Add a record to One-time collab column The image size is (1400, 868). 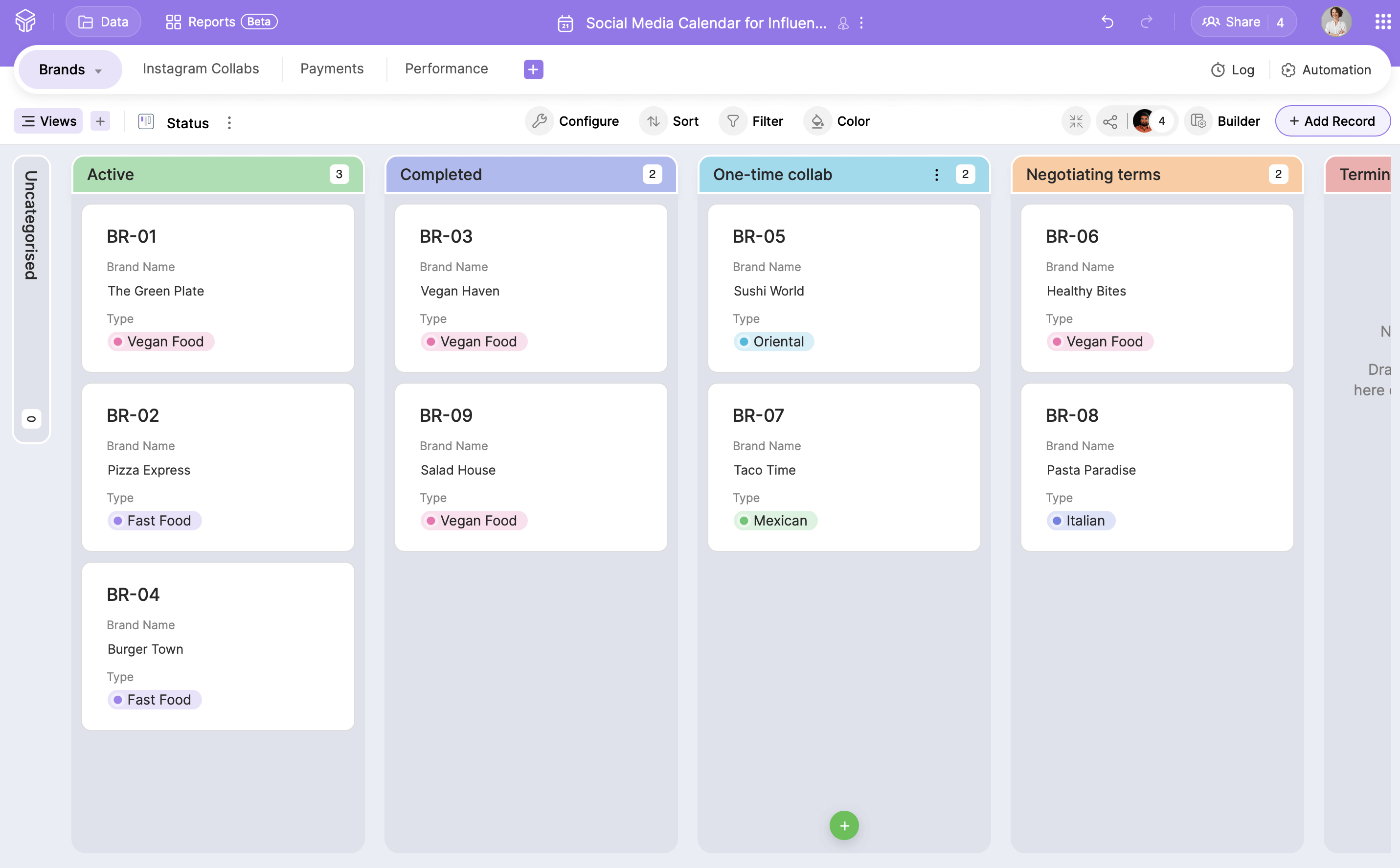coord(844,825)
